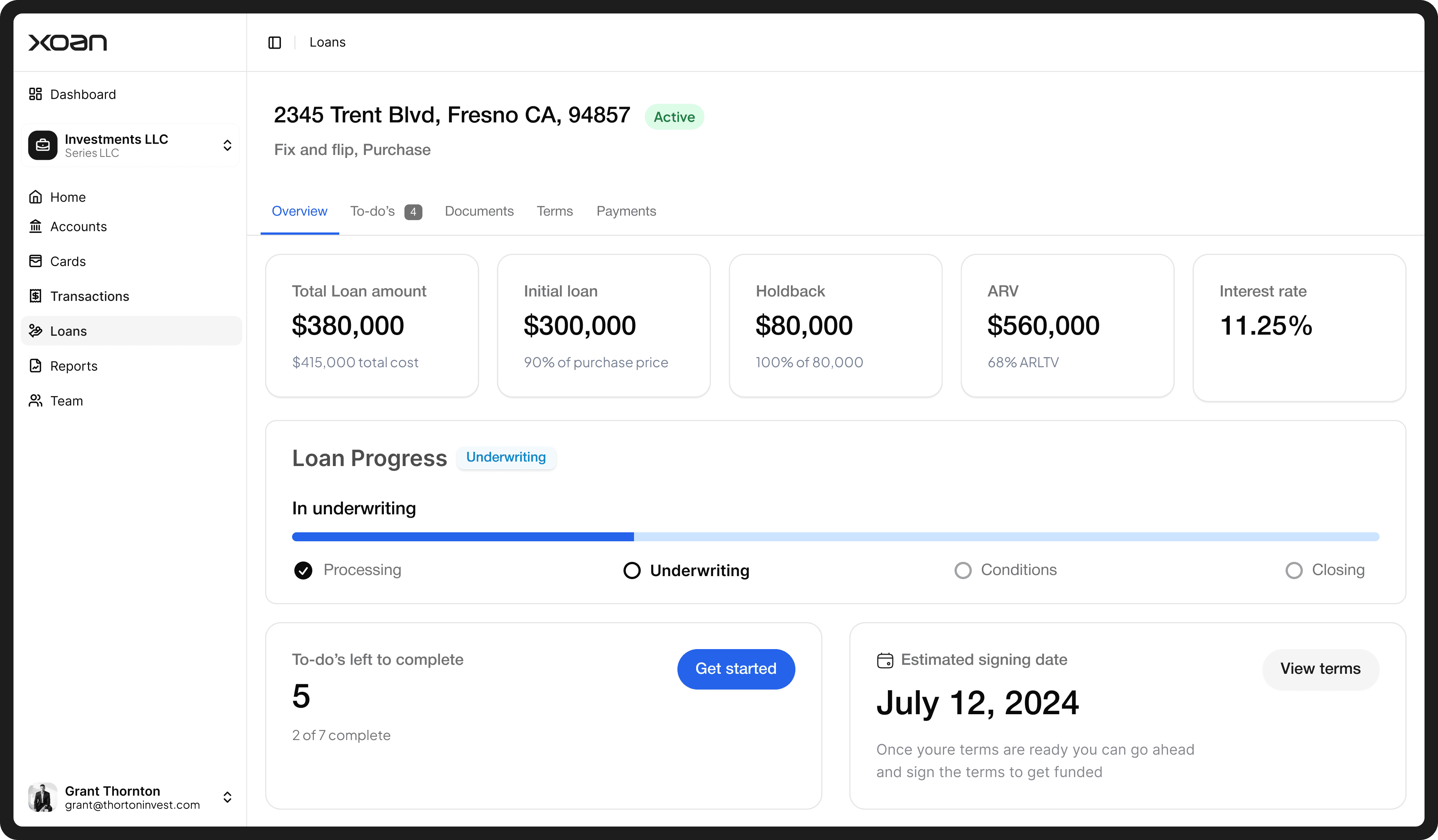This screenshot has height=840, width=1438.
Task: Select the Closing step circle
Action: (x=1293, y=570)
